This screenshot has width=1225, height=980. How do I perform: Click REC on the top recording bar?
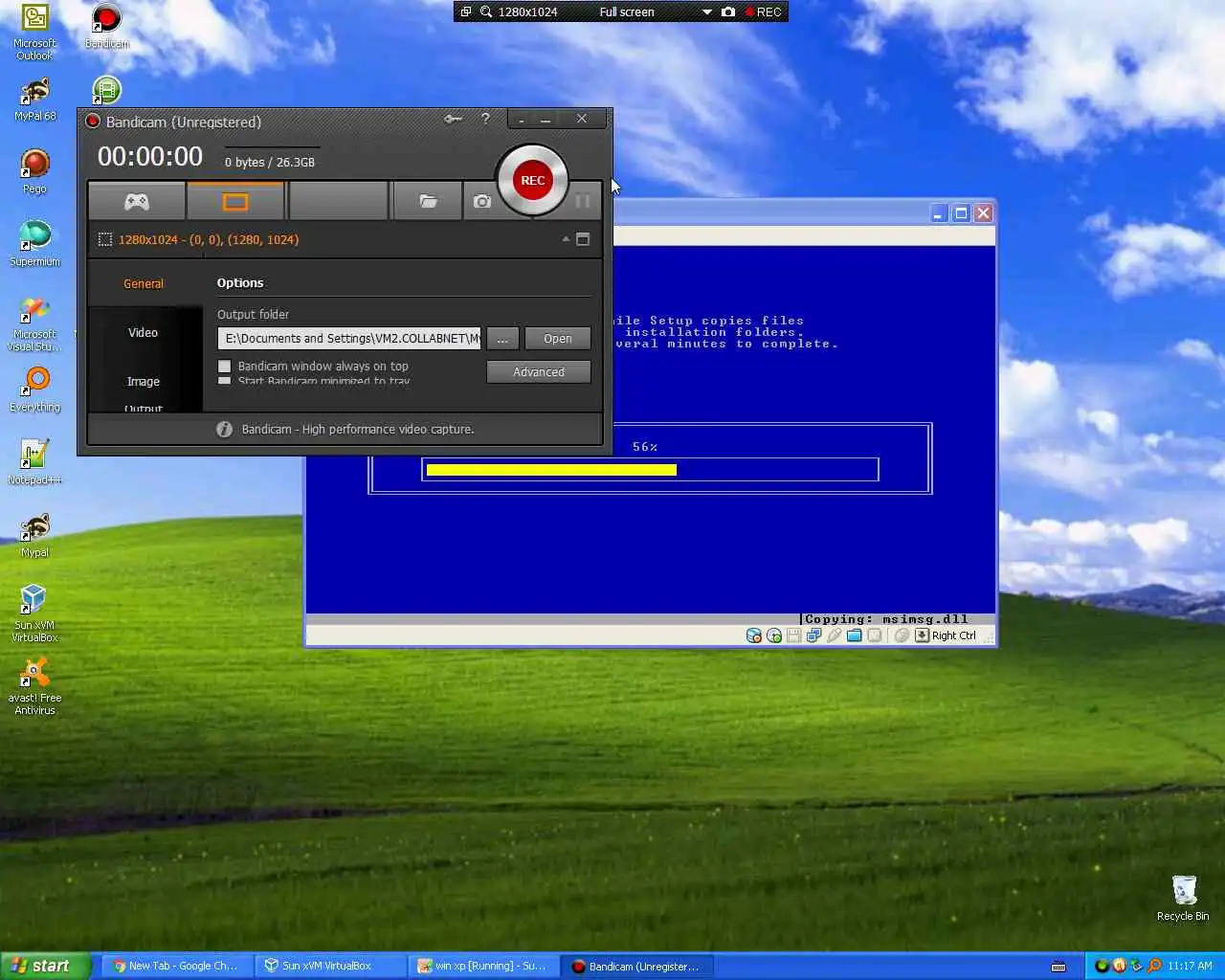[x=764, y=11]
